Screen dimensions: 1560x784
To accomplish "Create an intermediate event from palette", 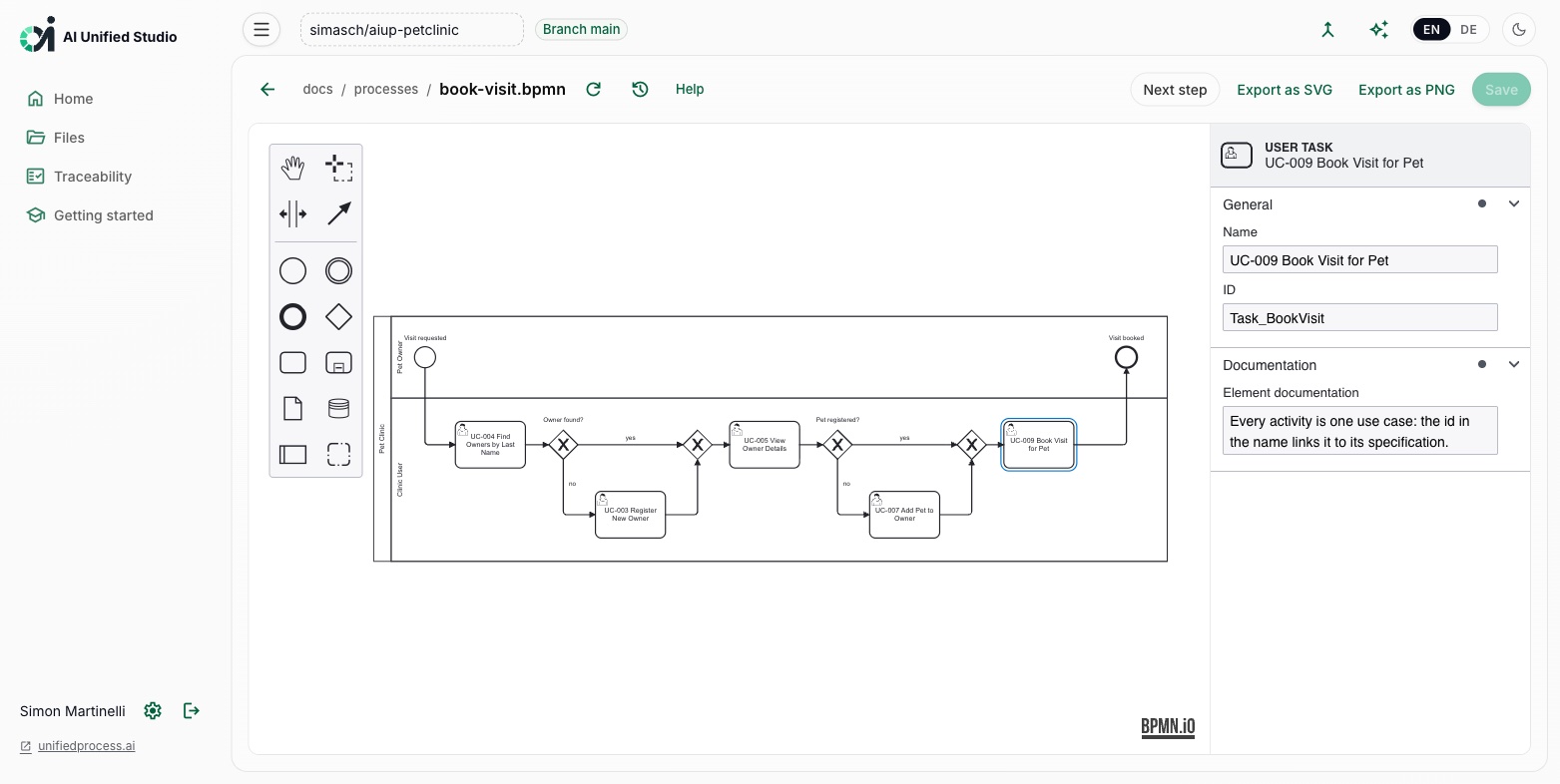I will coord(339,270).
